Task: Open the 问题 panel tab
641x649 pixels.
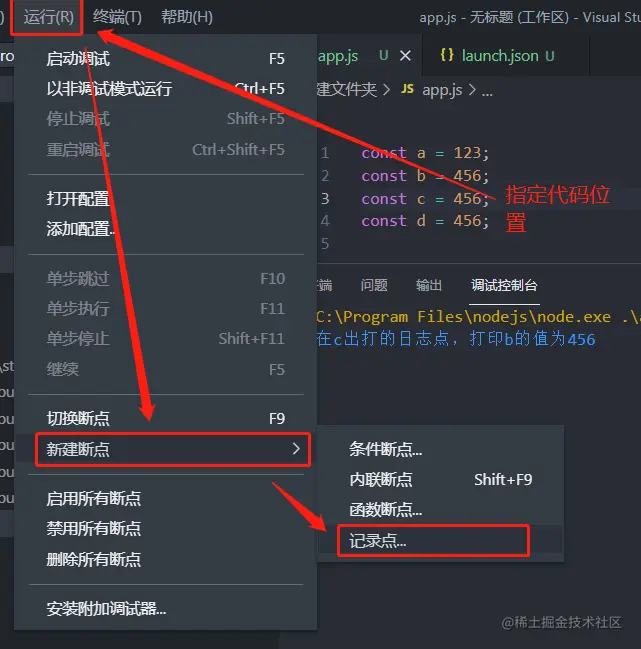Action: (374, 285)
